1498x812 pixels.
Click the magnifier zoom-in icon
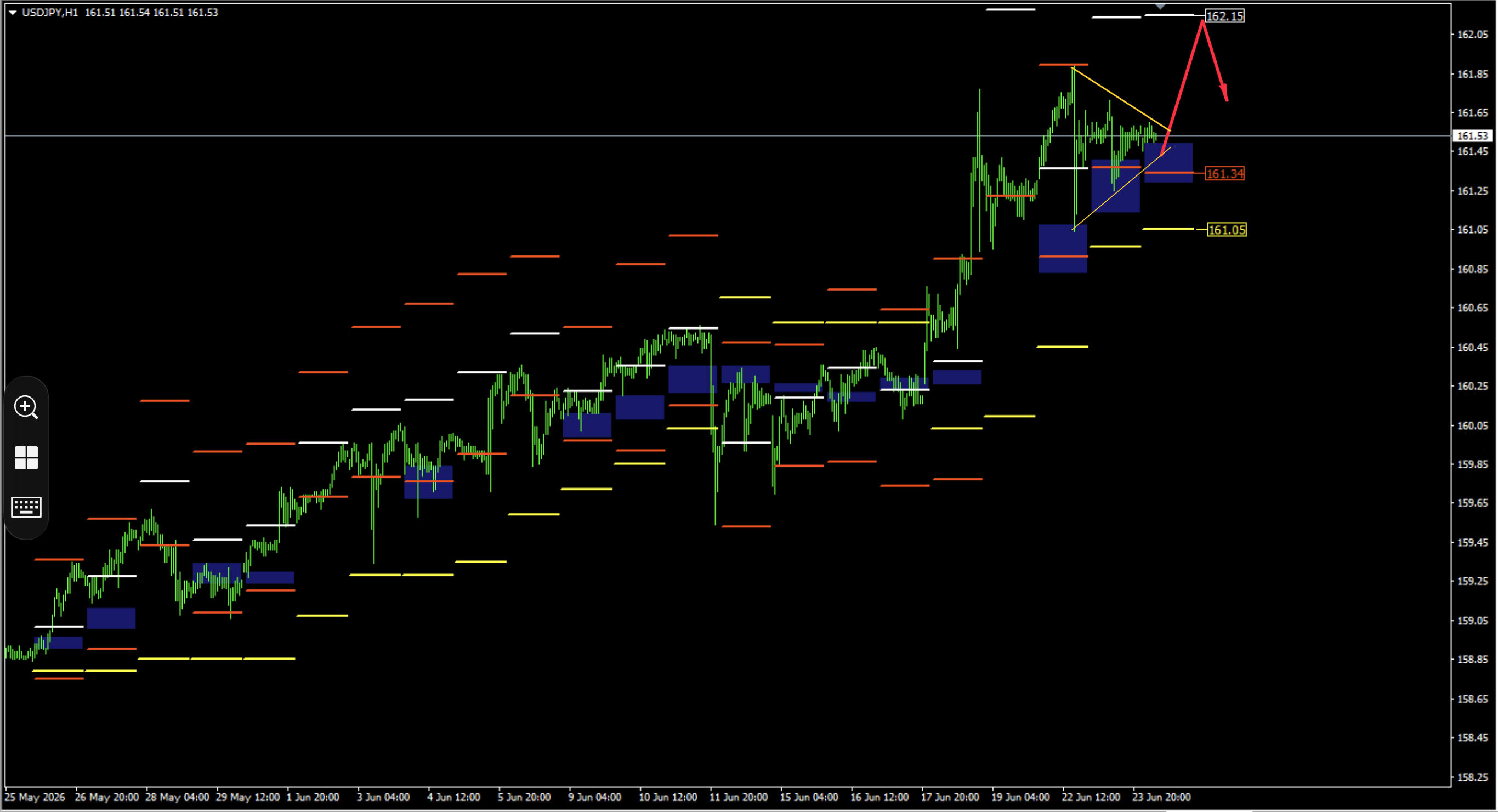tap(26, 407)
